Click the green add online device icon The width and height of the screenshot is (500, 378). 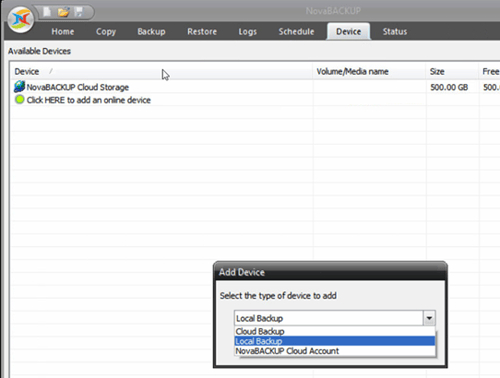pos(20,99)
